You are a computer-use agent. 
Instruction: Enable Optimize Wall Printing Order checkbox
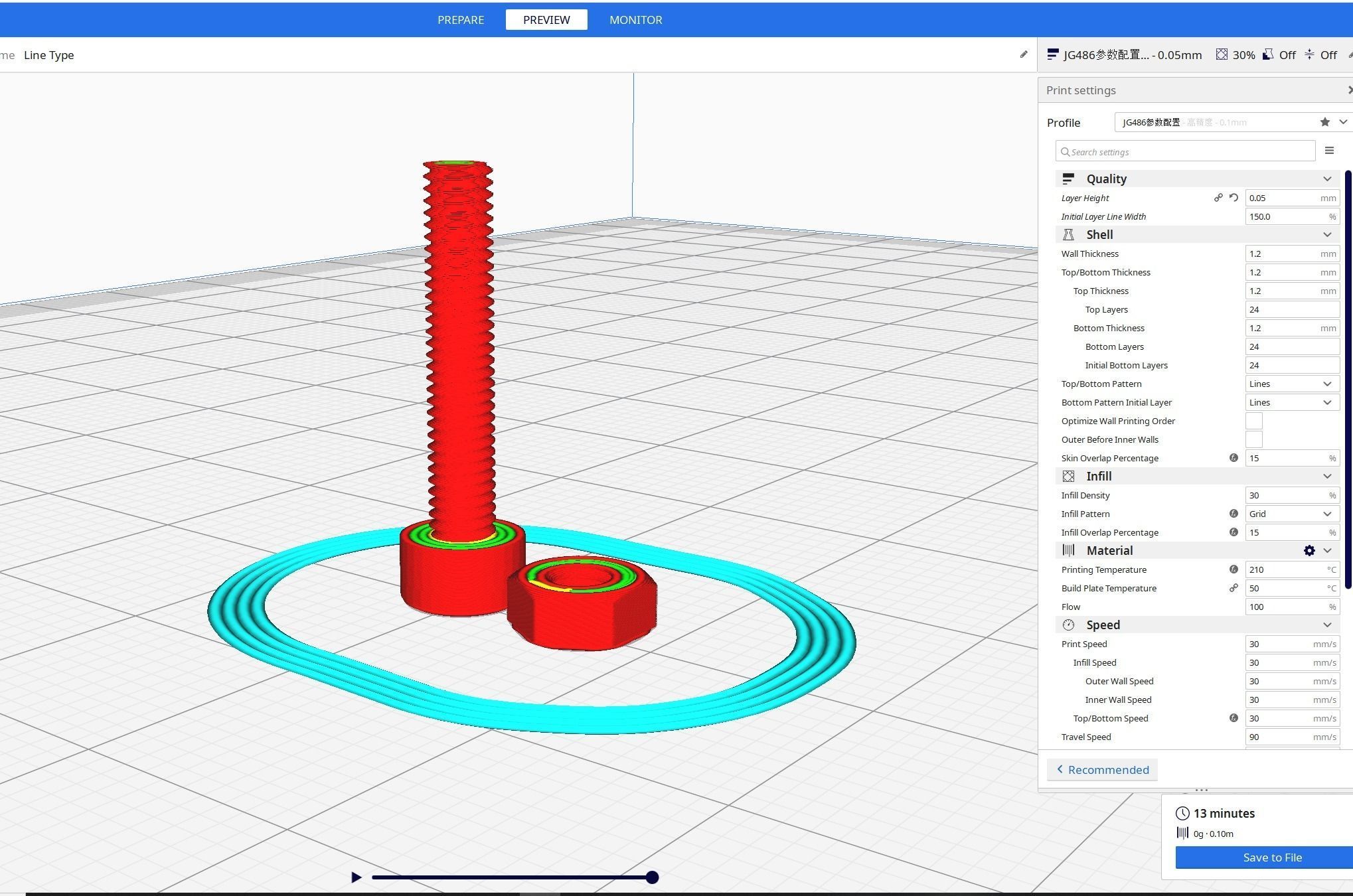click(1253, 421)
